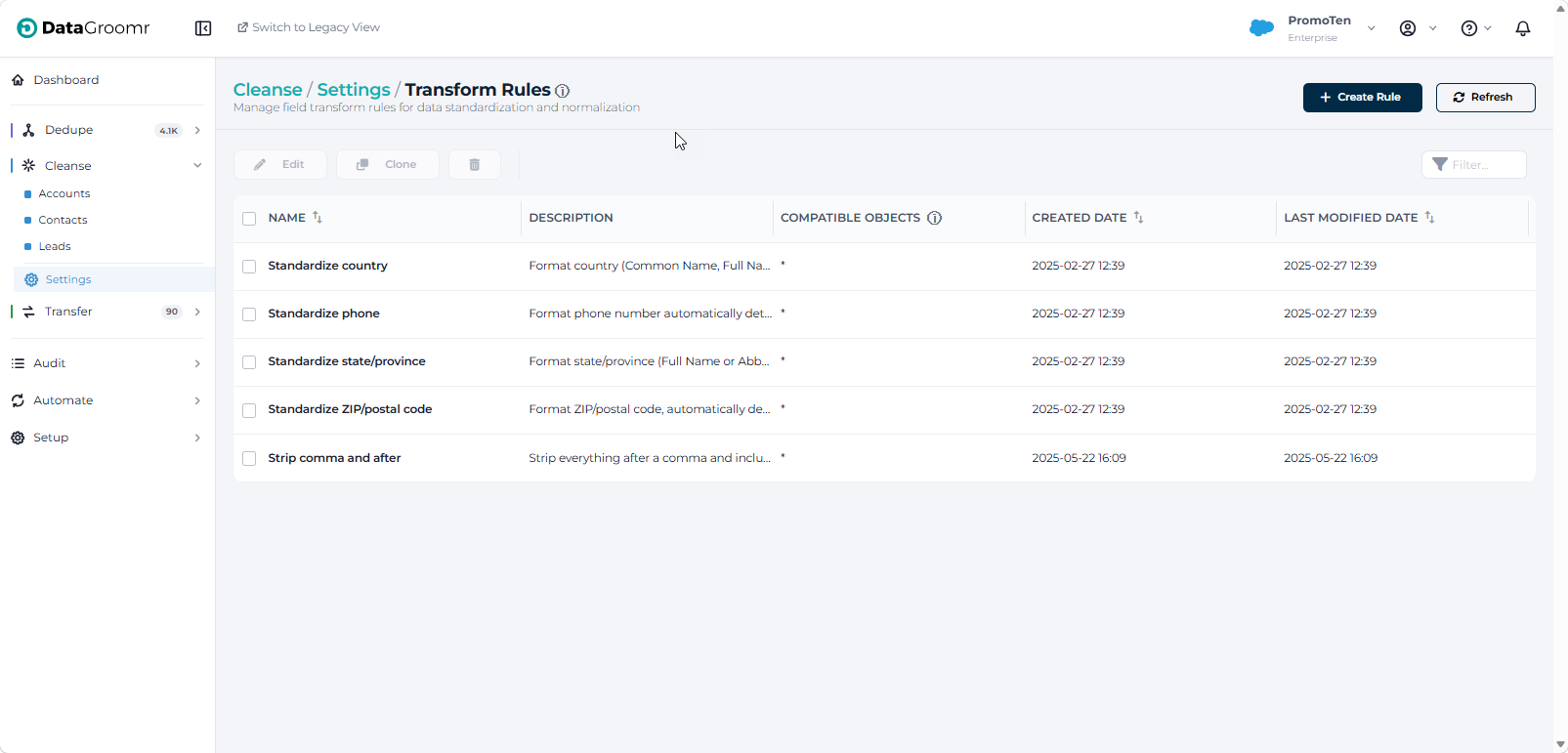This screenshot has width=1568, height=753.
Task: Check the Standardize state/province row checkbox
Action: [x=249, y=362]
